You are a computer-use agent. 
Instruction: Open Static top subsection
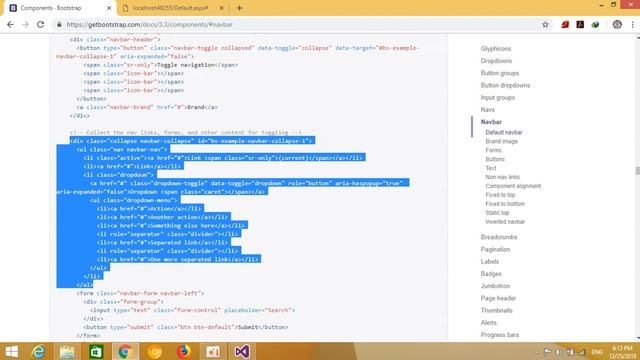pyautogui.click(x=497, y=213)
